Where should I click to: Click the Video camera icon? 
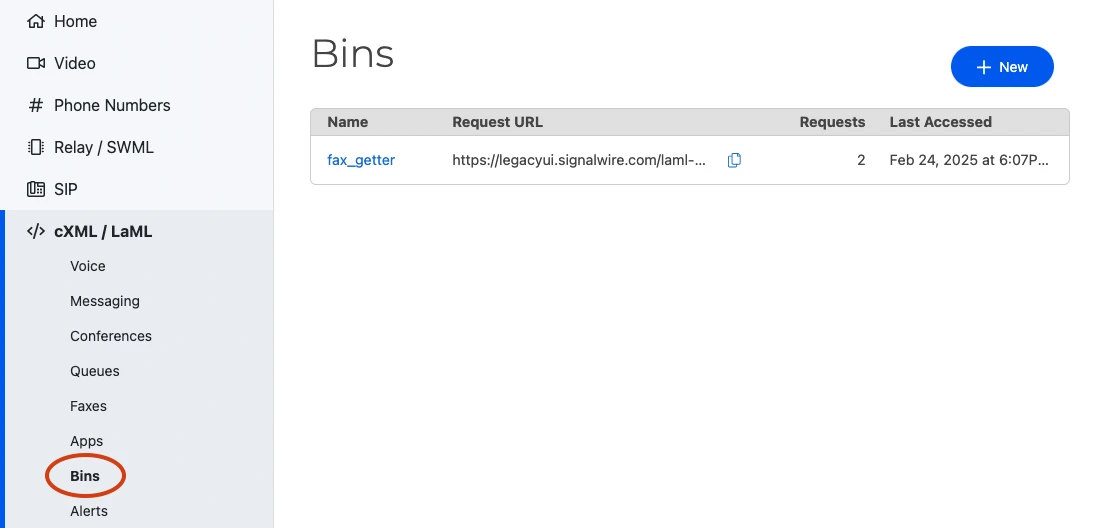[x=36, y=63]
